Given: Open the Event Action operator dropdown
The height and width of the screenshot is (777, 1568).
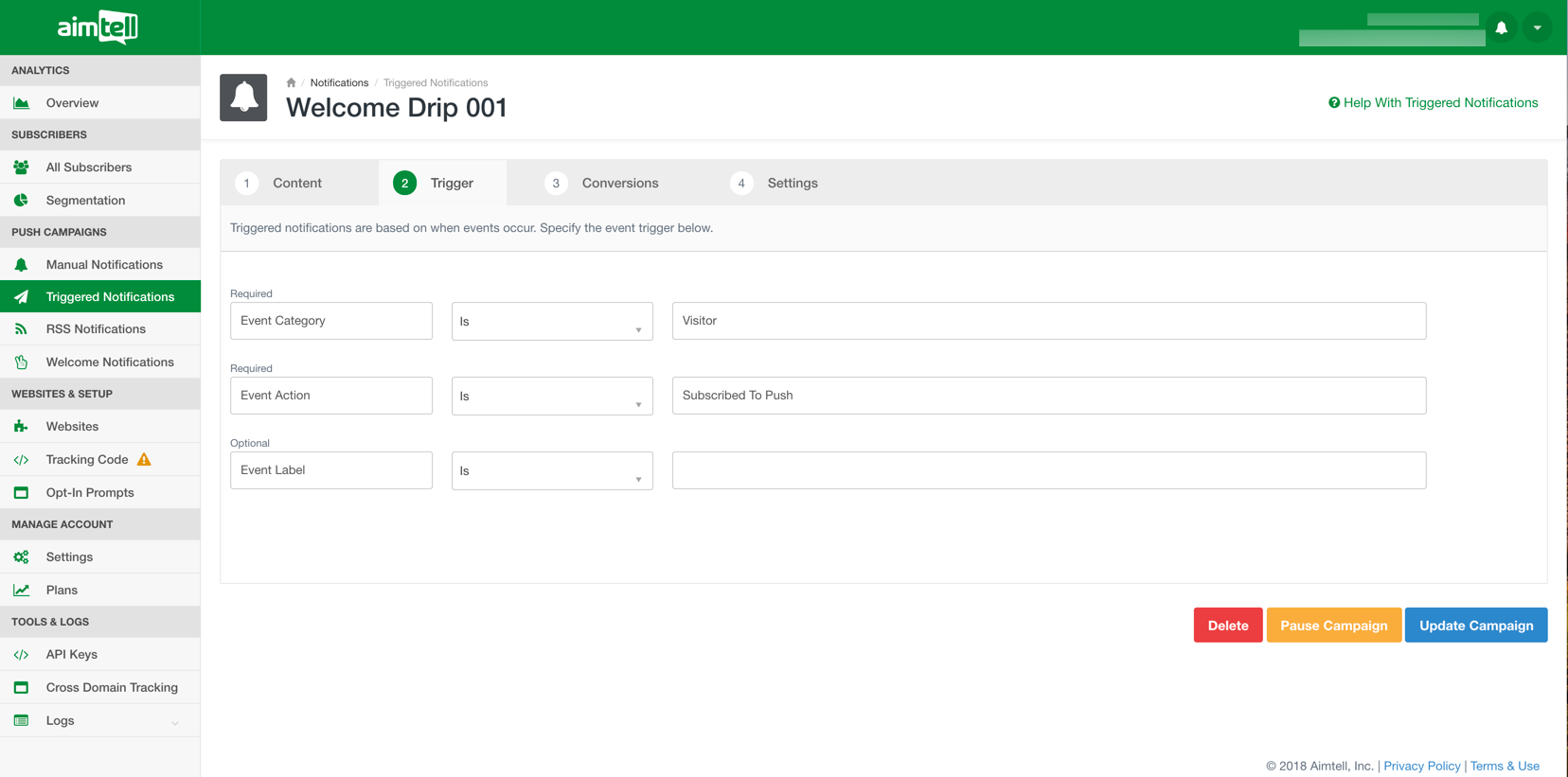Looking at the screenshot, I should point(552,397).
